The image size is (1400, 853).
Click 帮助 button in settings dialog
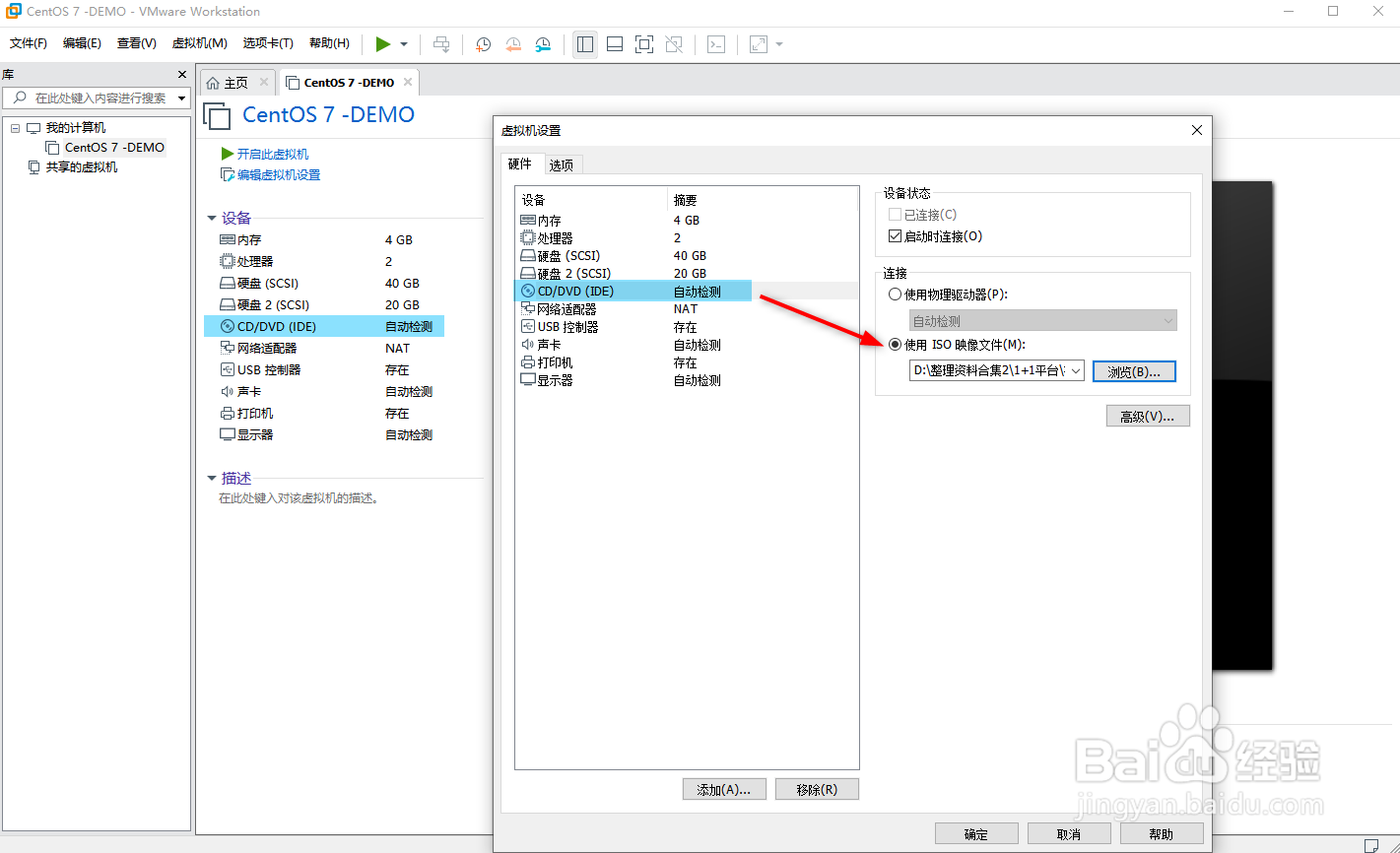pos(1162,834)
